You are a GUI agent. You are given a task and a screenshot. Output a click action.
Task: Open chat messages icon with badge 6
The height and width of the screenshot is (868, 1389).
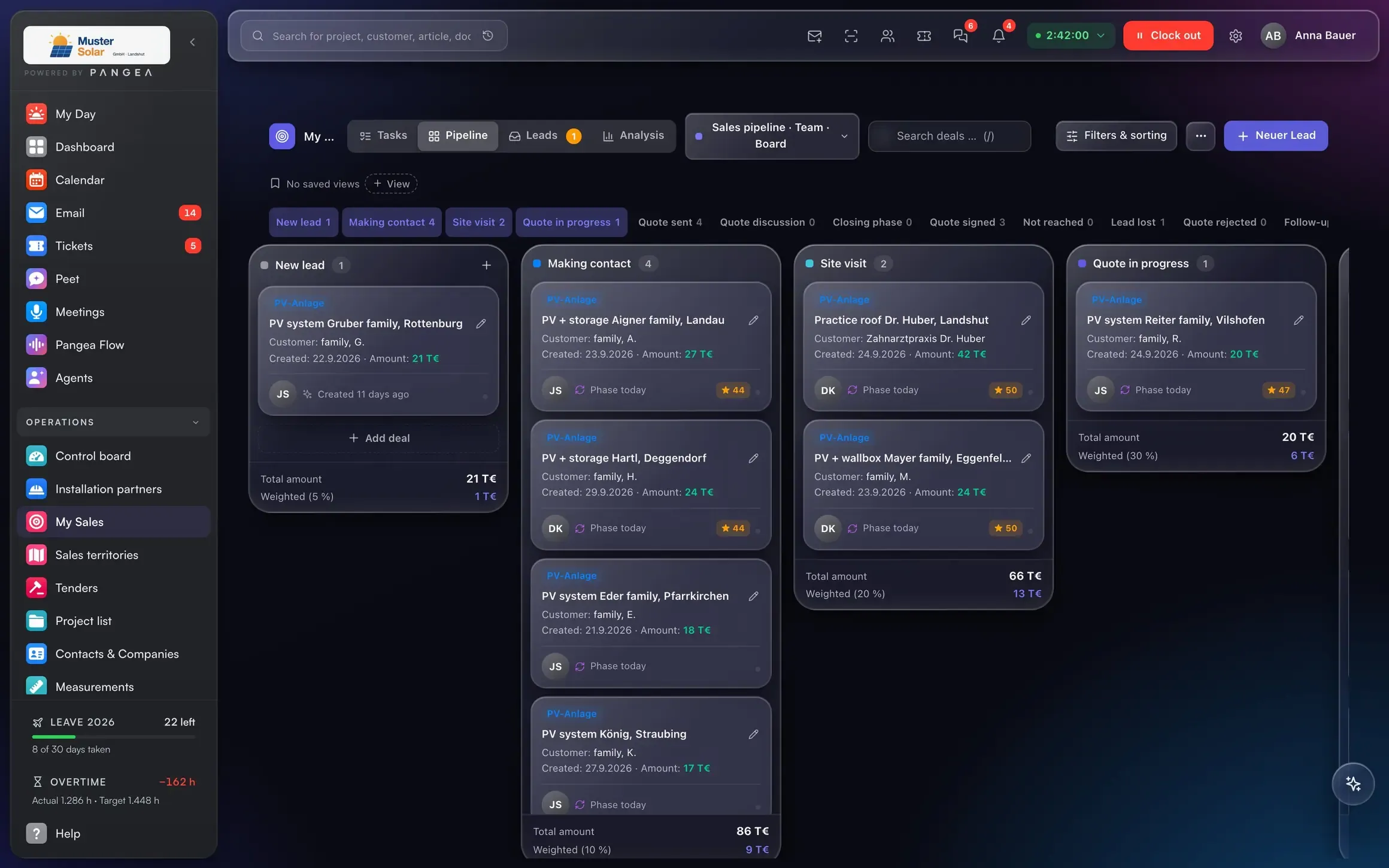point(960,36)
